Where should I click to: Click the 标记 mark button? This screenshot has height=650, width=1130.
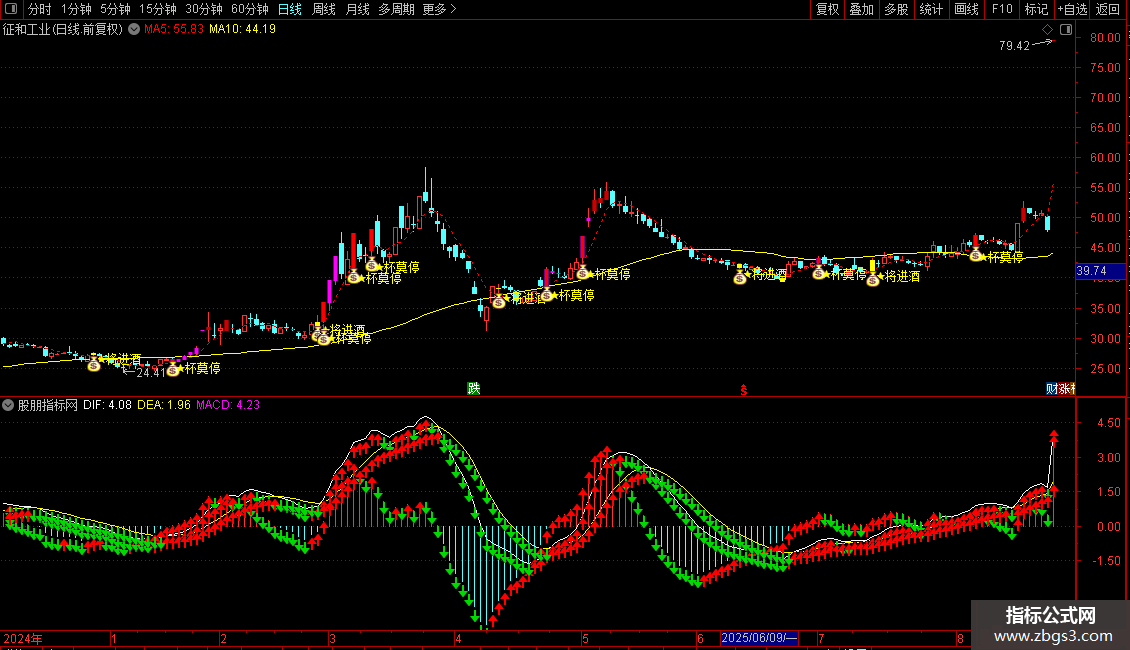[x=1036, y=9]
